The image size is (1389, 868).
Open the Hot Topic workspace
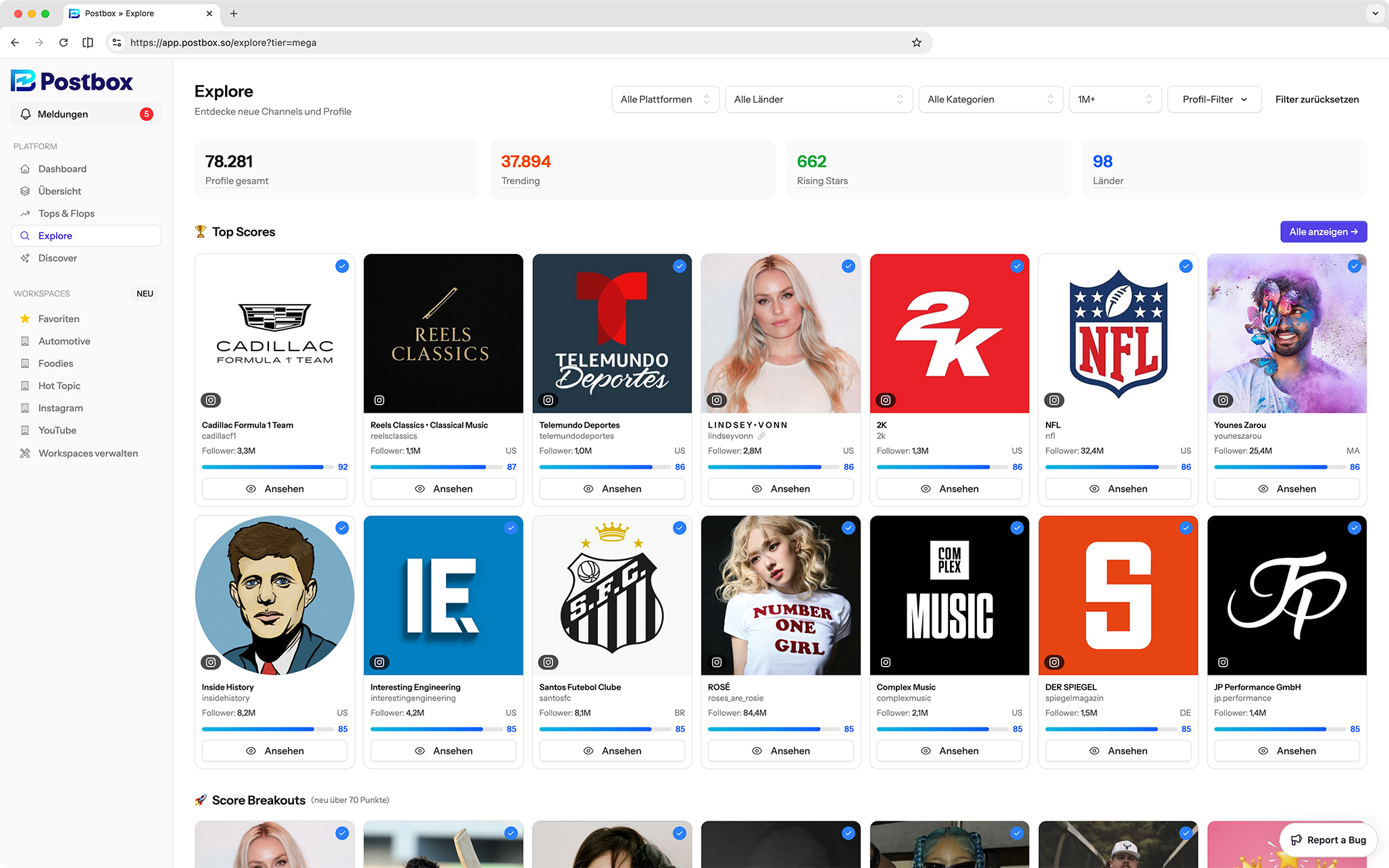(86, 386)
